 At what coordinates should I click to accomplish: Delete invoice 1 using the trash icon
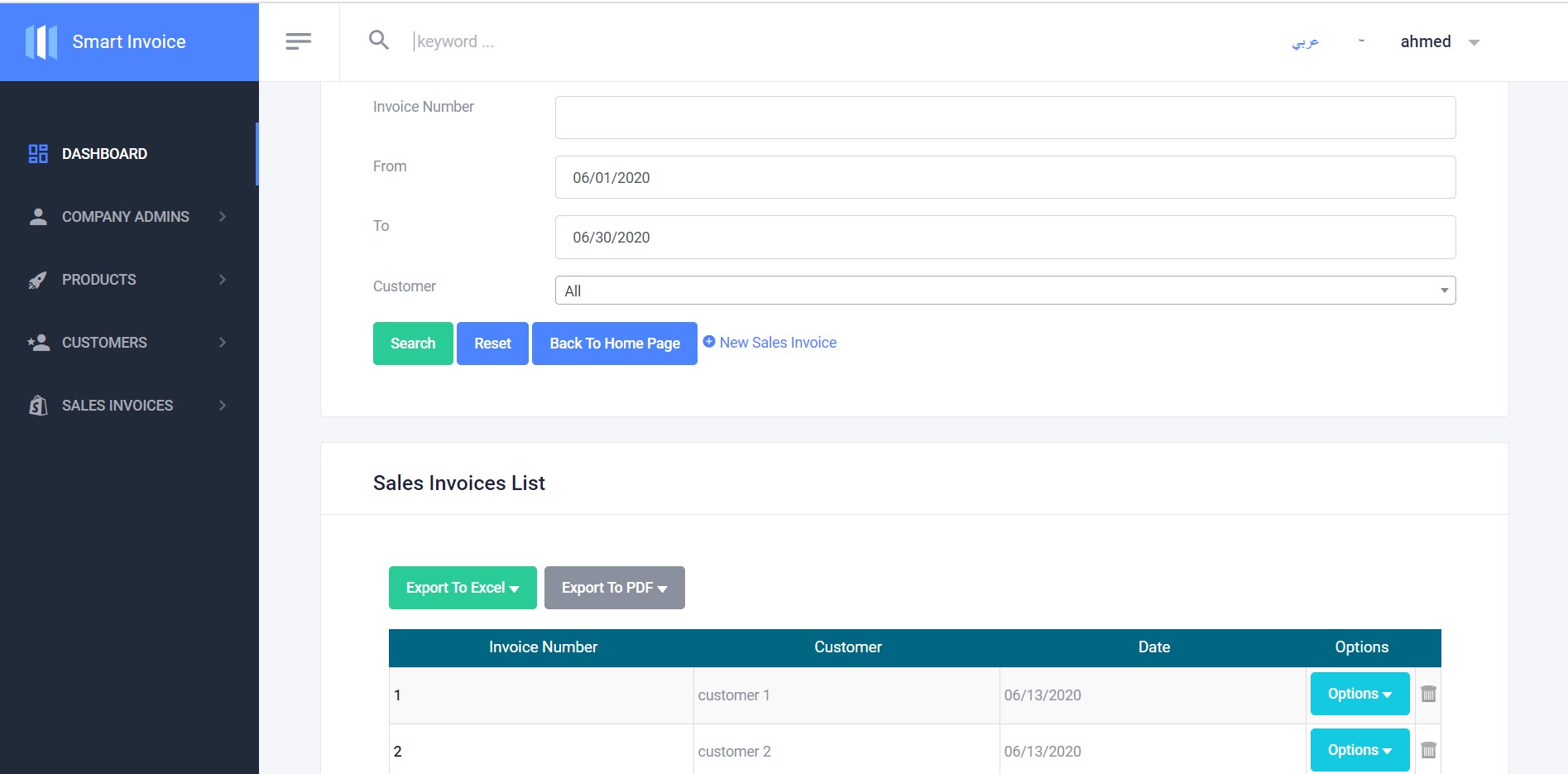pos(1427,694)
